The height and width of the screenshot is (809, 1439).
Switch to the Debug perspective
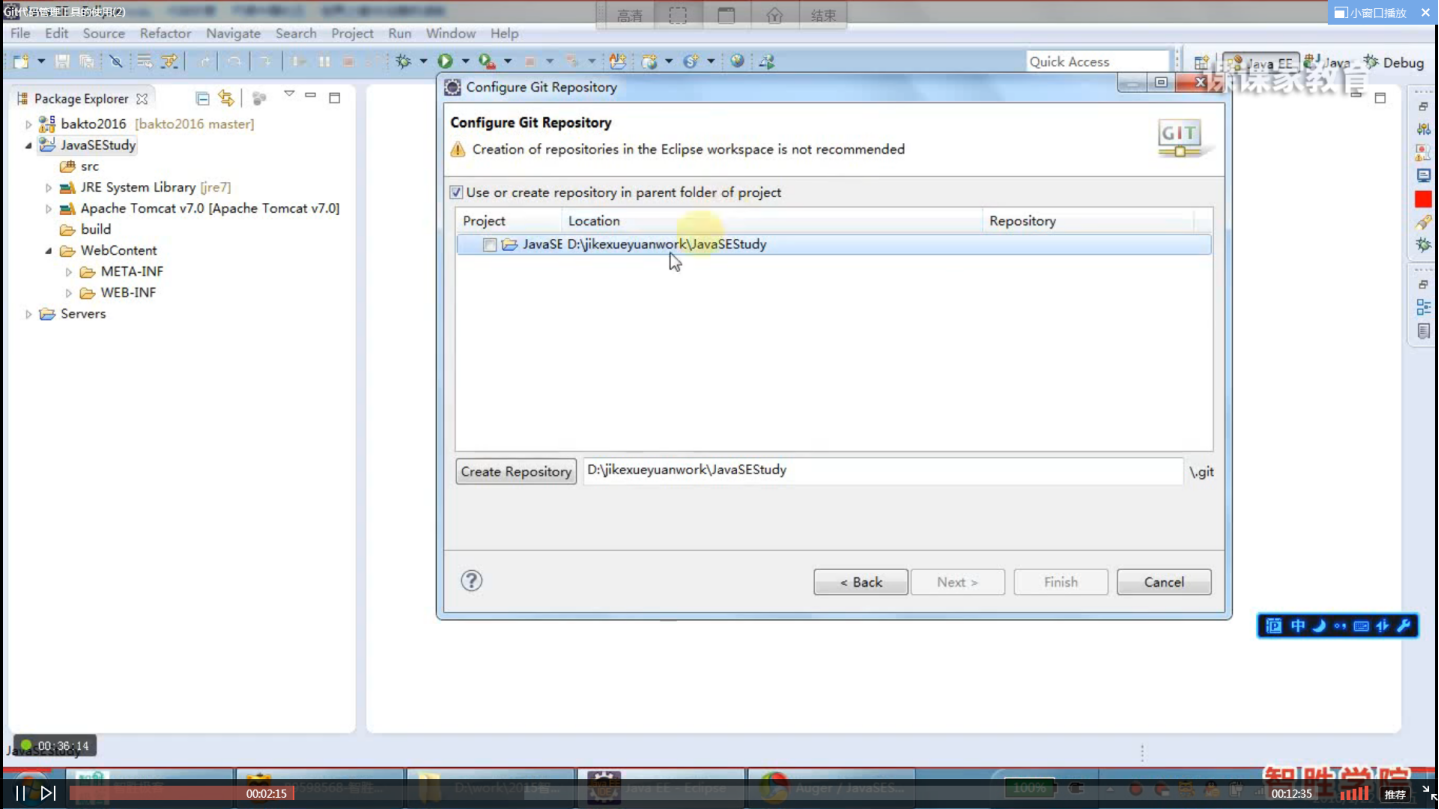click(x=1394, y=63)
